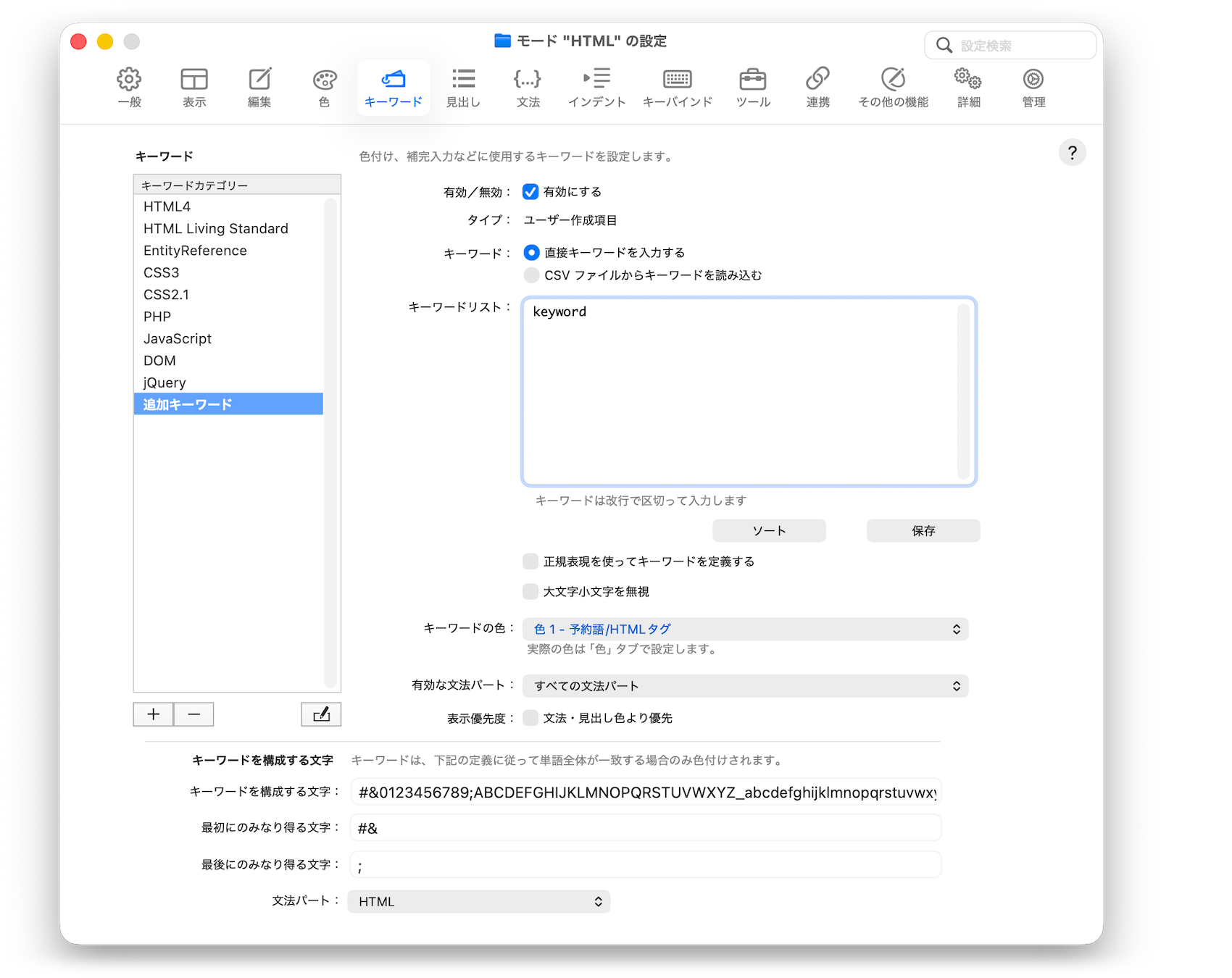Enable 正規表現を使ってキーワードを定義する checkbox
Screen dimensions: 1232x978
530,561
